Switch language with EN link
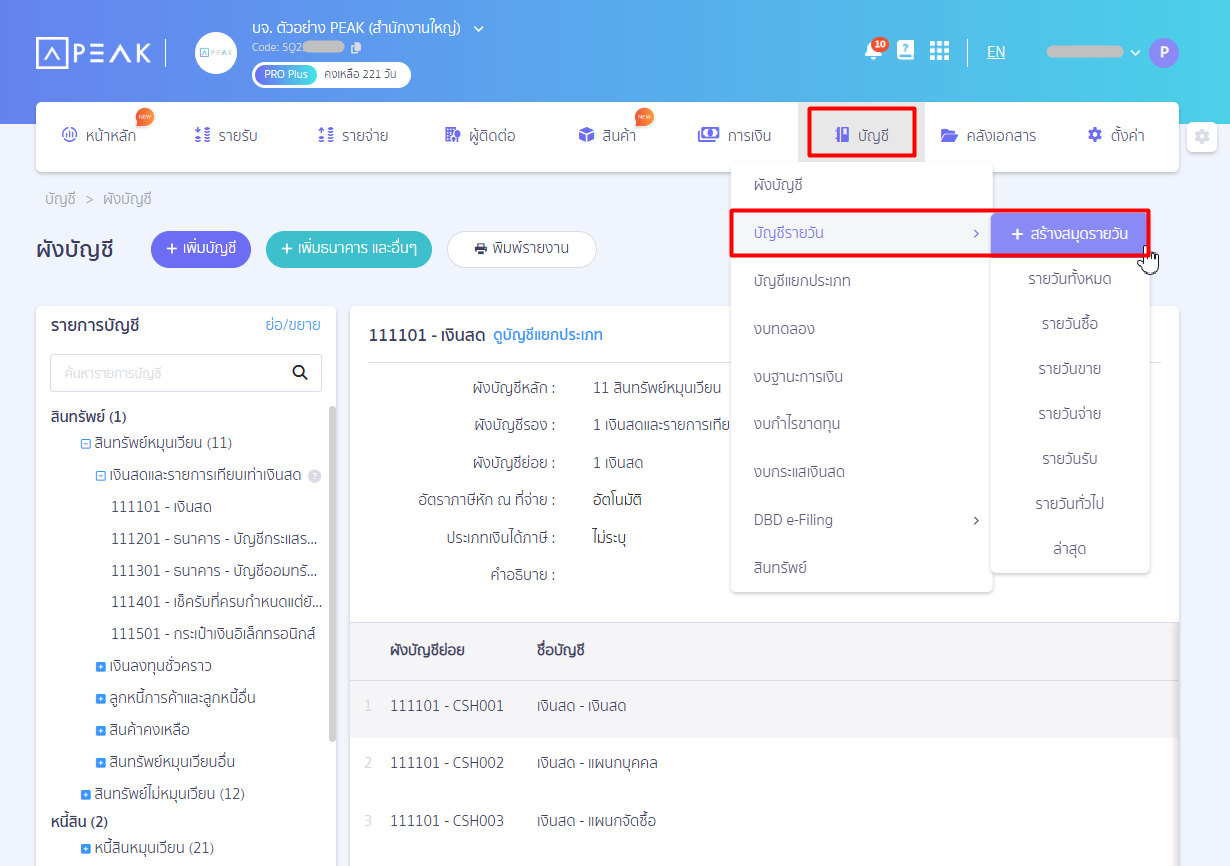Image resolution: width=1230 pixels, height=866 pixels. click(x=996, y=52)
